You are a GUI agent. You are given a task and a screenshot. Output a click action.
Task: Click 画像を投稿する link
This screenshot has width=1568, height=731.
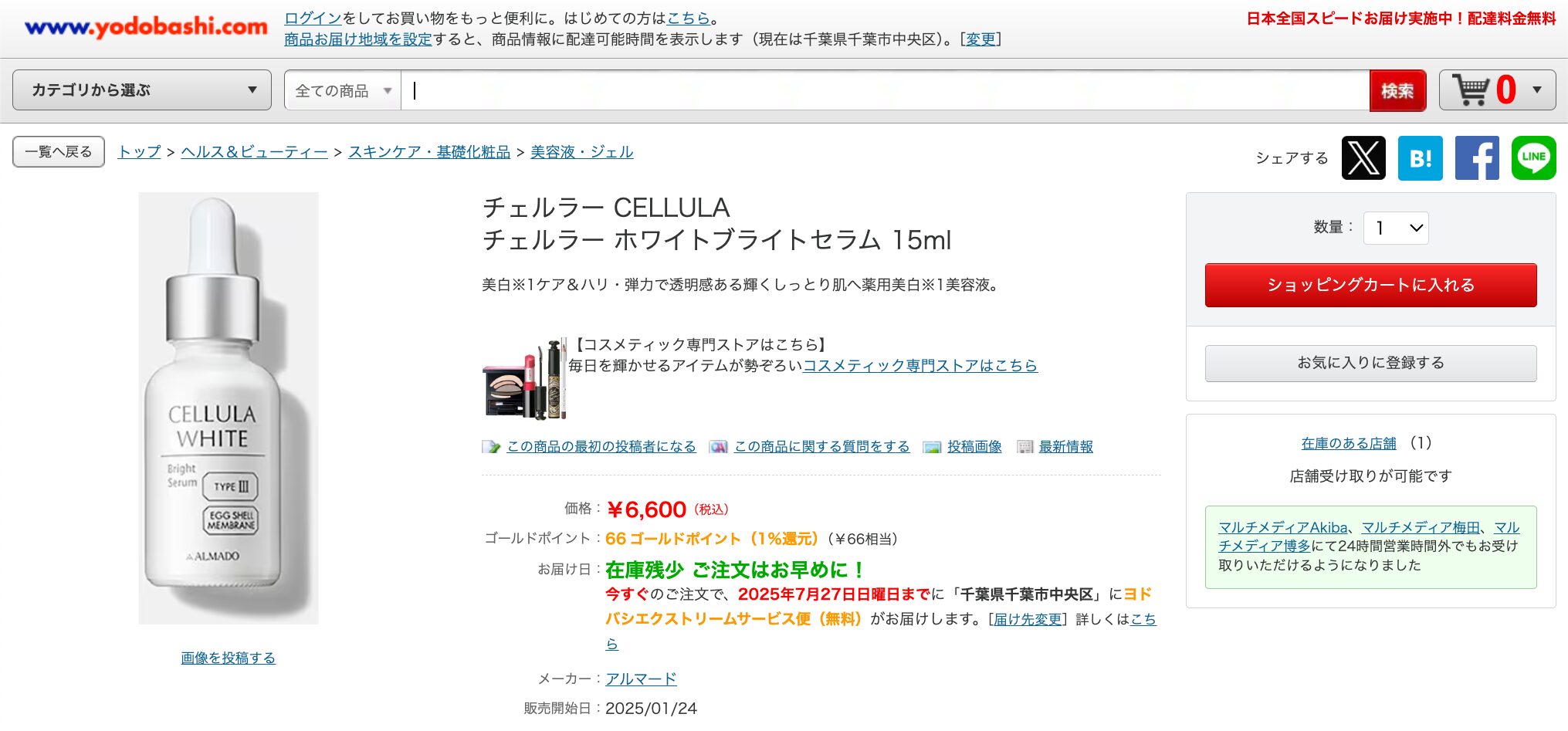pos(228,658)
